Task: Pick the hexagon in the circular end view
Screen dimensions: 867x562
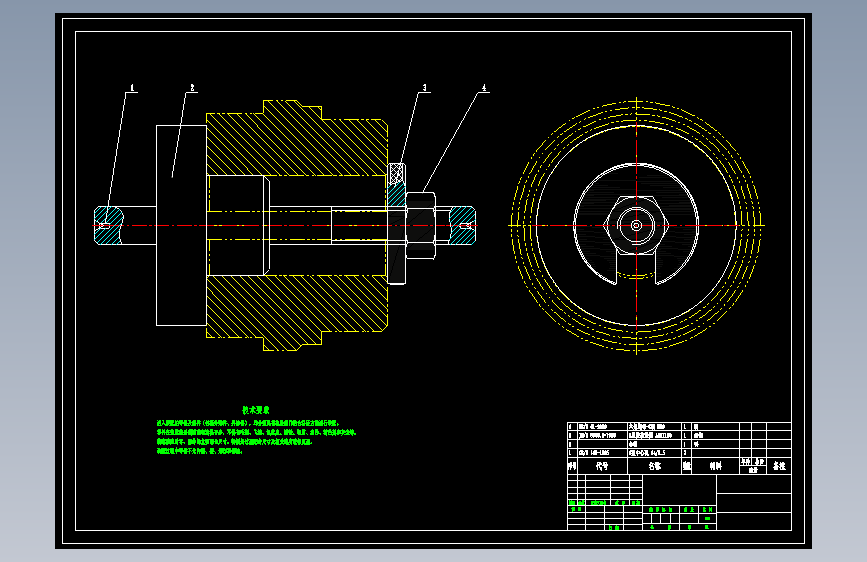Action: pos(636,225)
